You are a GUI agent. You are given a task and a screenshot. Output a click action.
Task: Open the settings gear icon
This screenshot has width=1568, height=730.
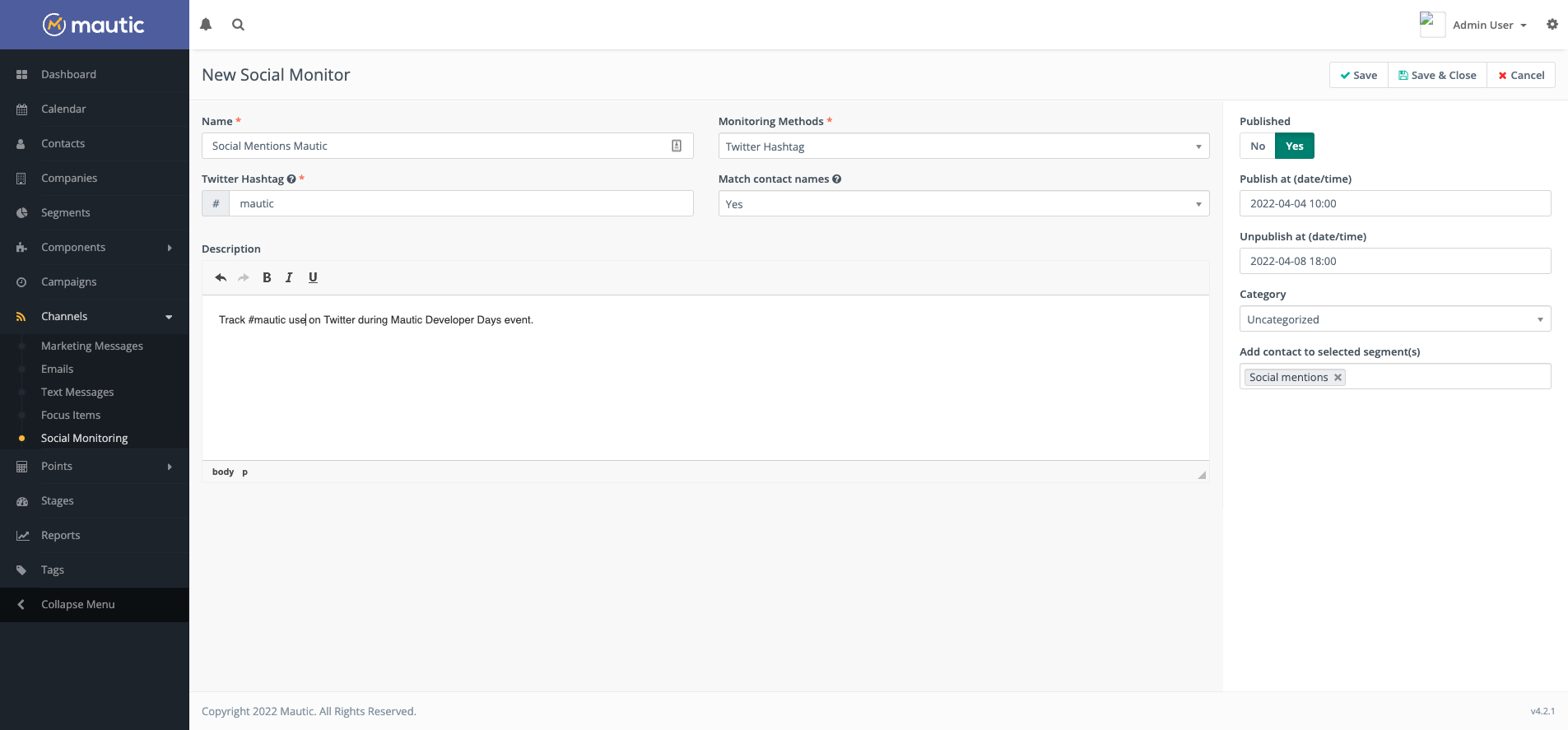1552,25
